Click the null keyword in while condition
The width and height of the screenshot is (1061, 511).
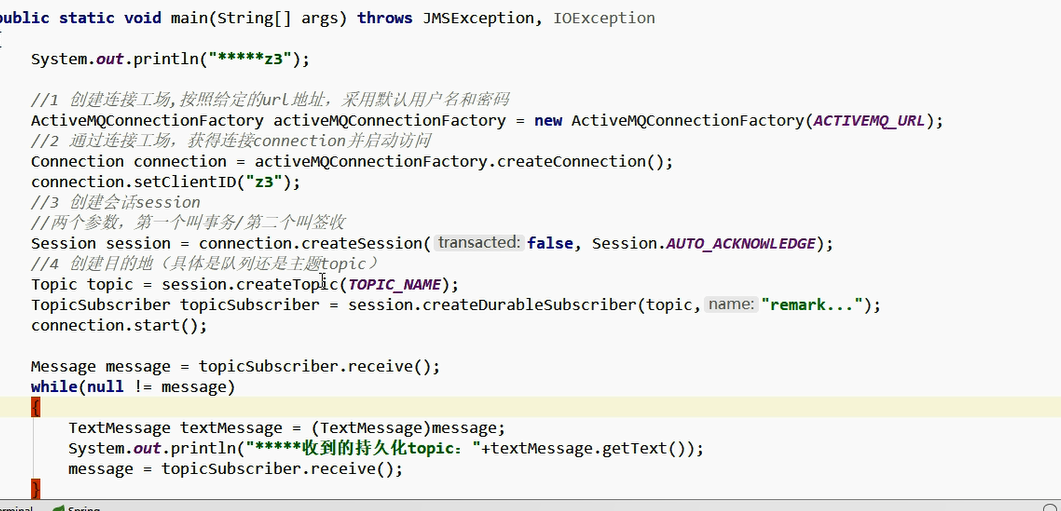pos(106,387)
